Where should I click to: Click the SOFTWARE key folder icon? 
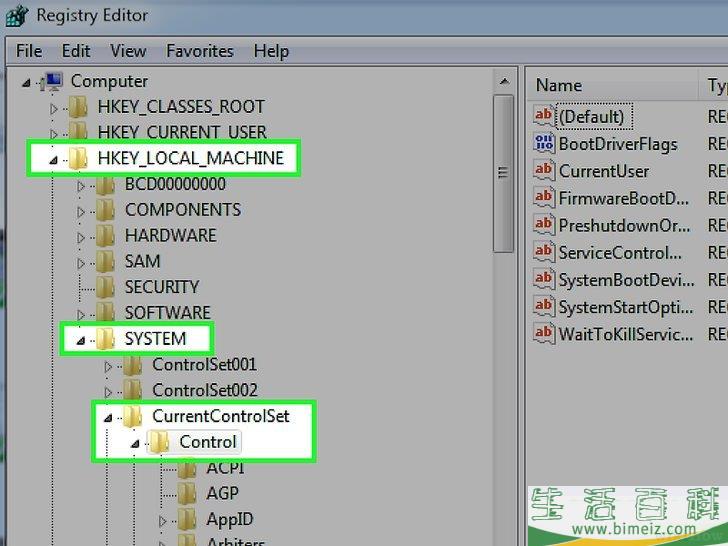click(x=106, y=313)
